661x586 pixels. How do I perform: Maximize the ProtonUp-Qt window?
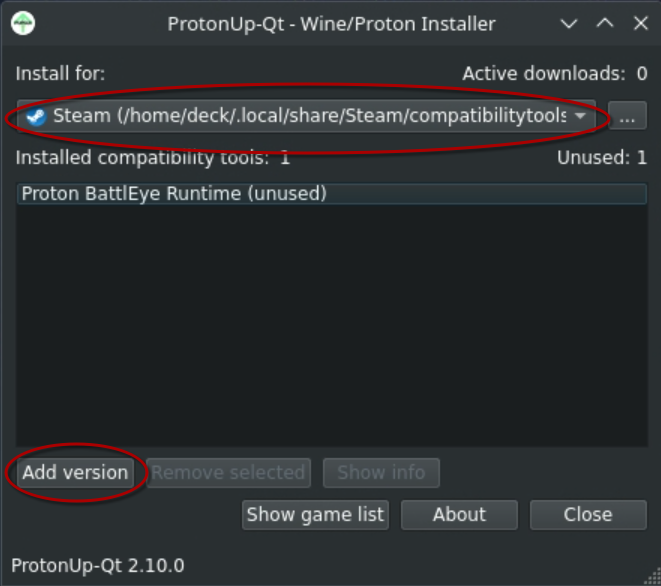click(x=605, y=23)
